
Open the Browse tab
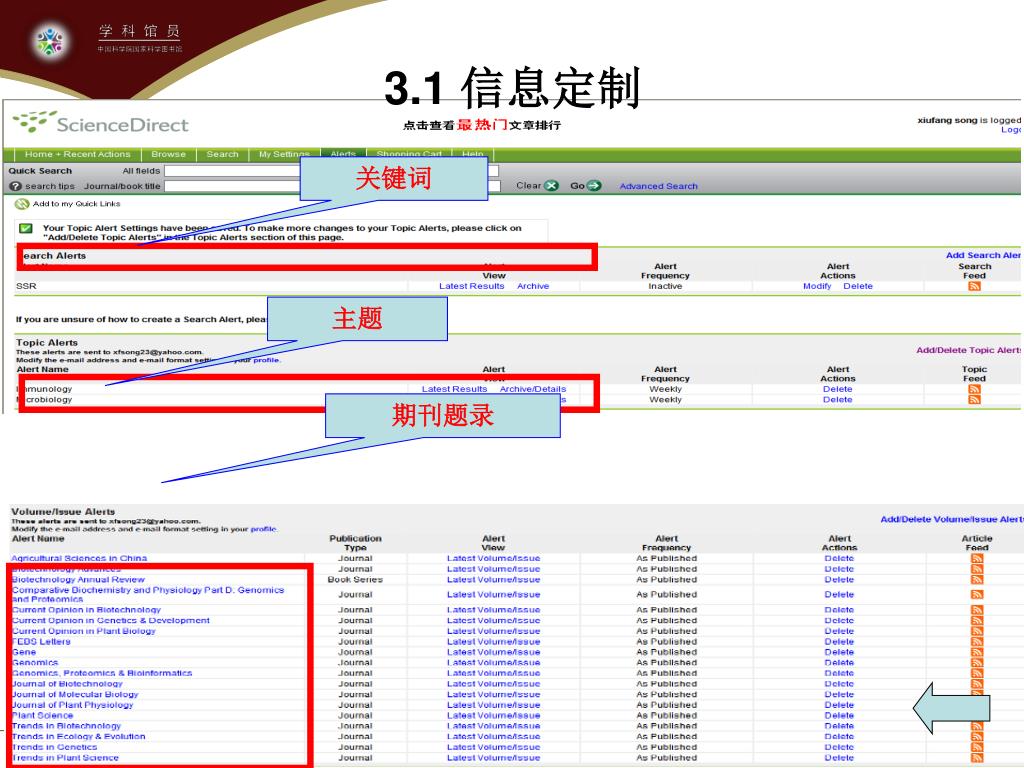(x=168, y=154)
